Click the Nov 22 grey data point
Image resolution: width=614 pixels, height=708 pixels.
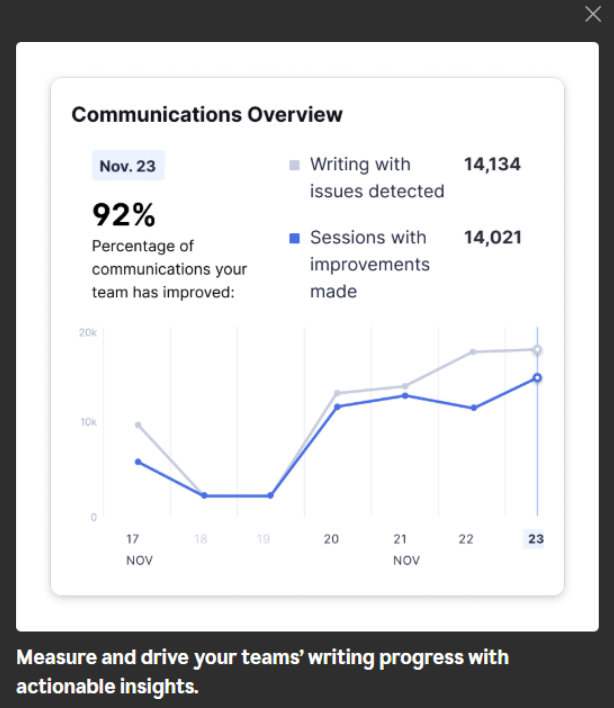tap(473, 352)
